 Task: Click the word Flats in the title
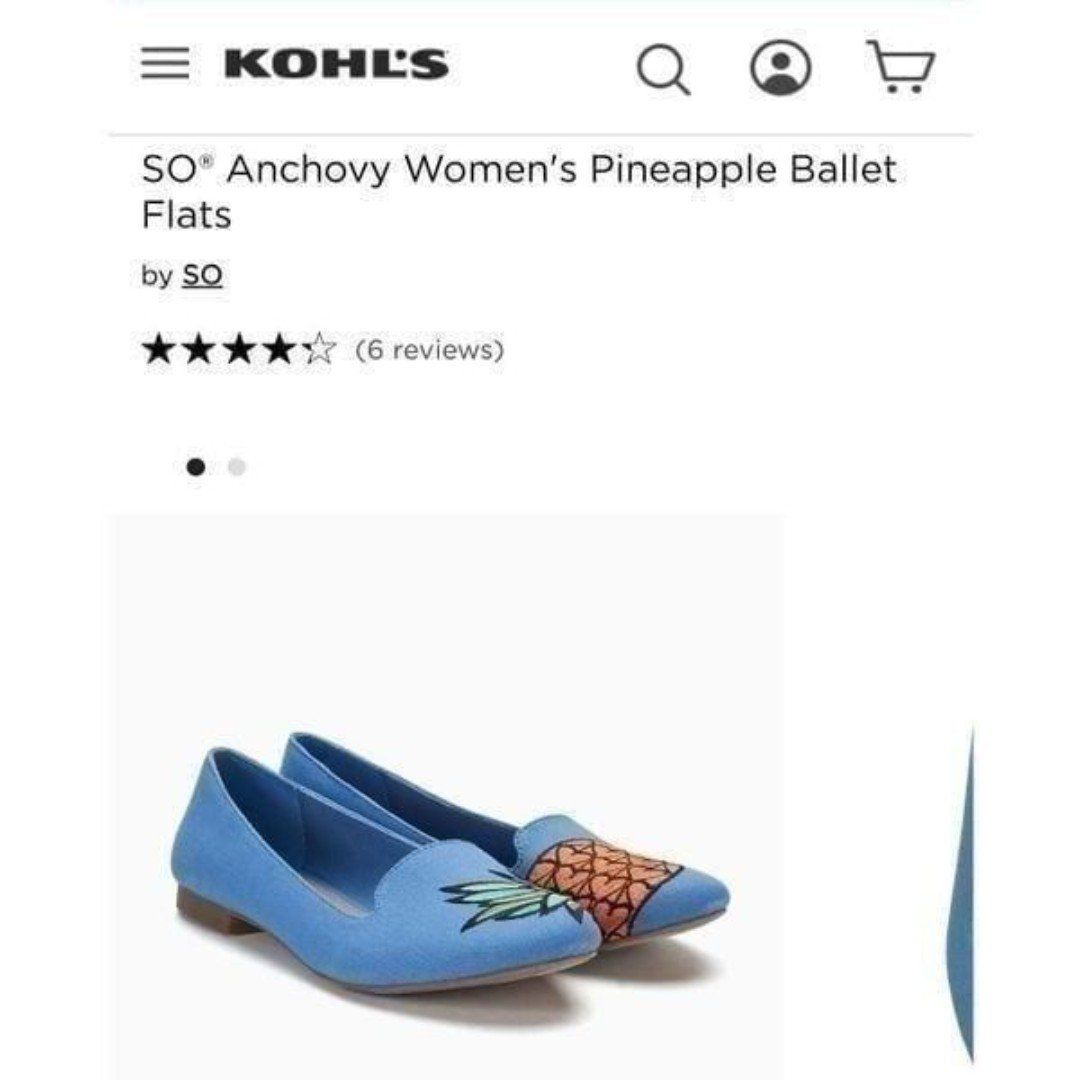(186, 214)
